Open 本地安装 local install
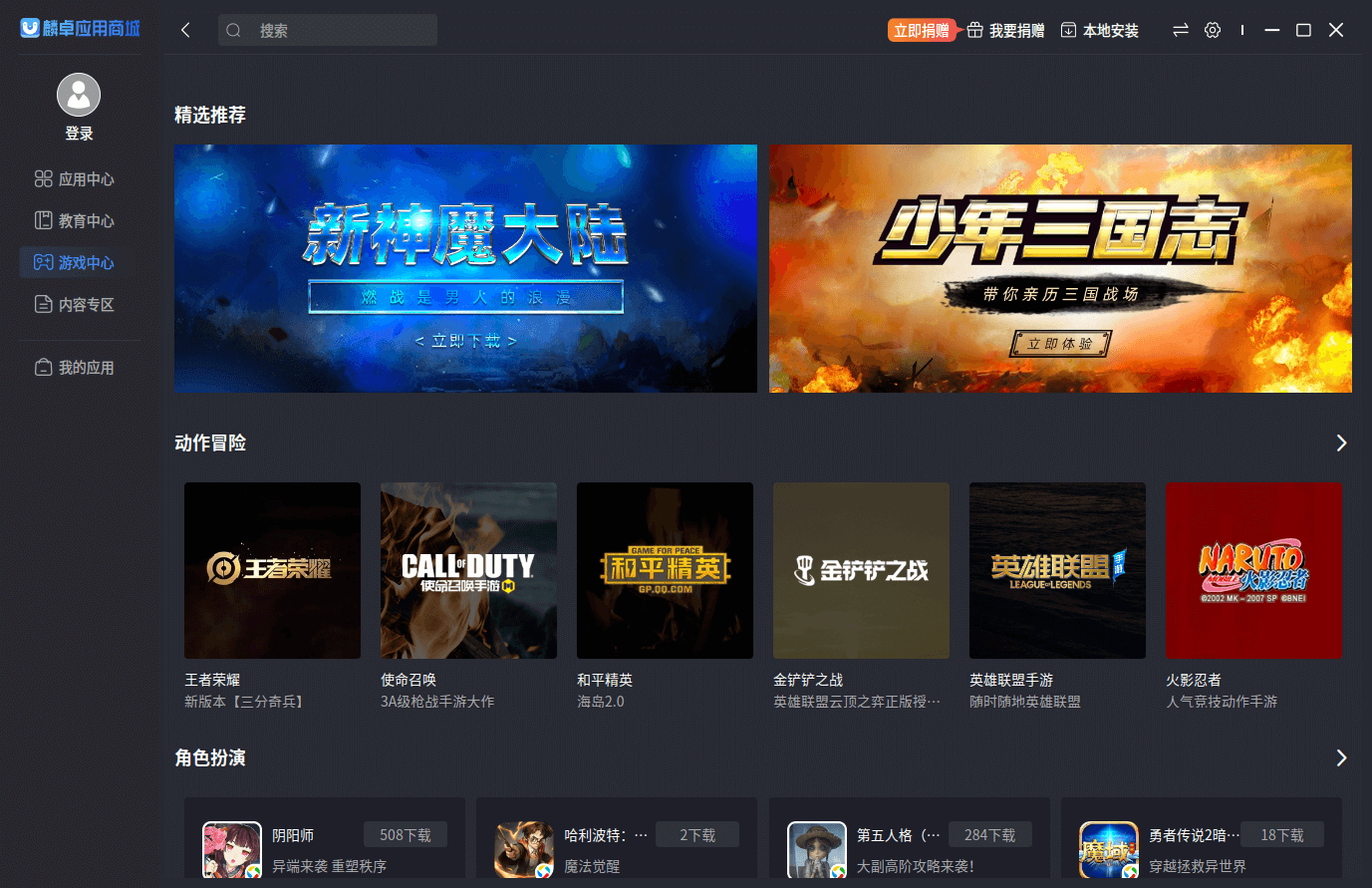The image size is (1372, 888). tap(1100, 30)
